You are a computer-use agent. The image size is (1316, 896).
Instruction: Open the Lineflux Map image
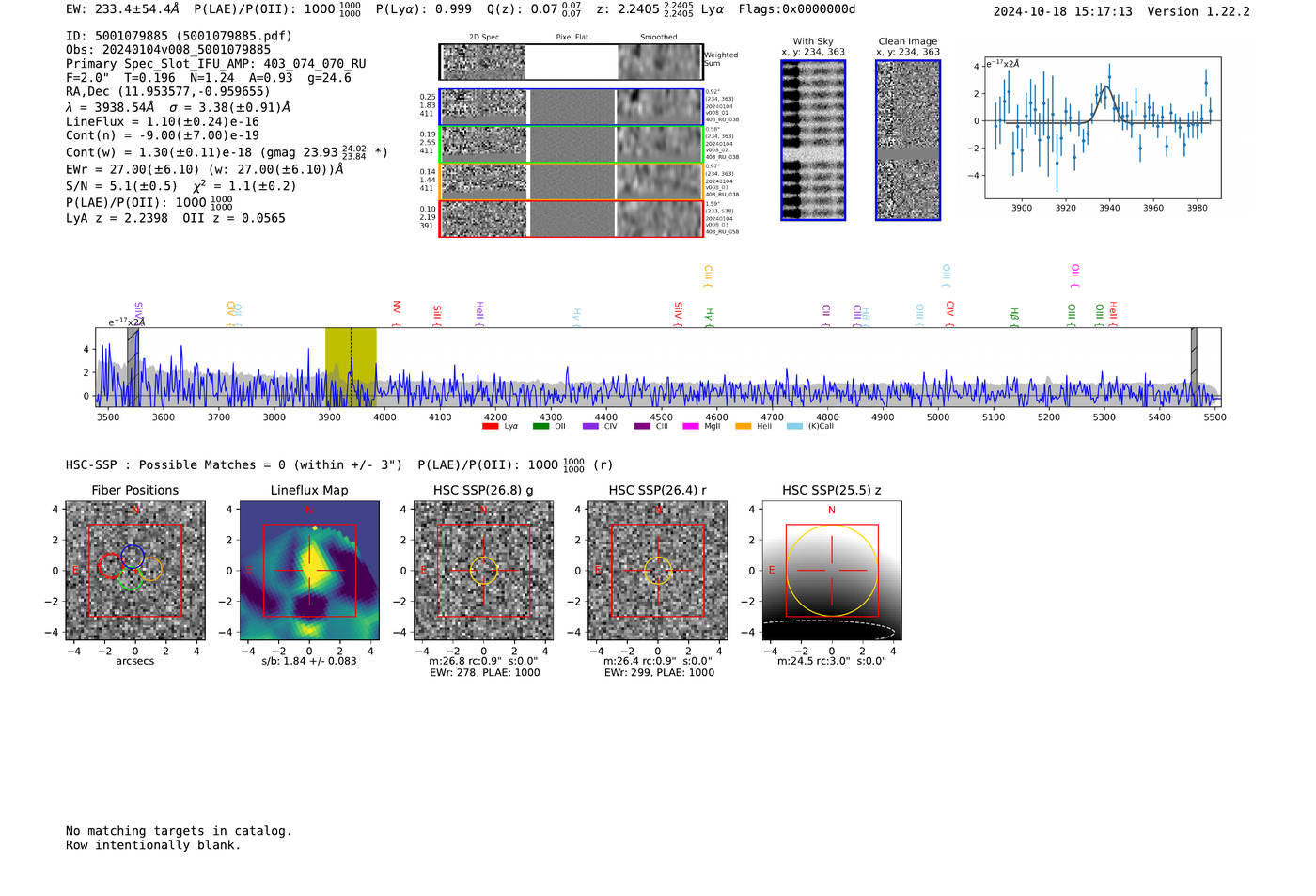click(309, 571)
